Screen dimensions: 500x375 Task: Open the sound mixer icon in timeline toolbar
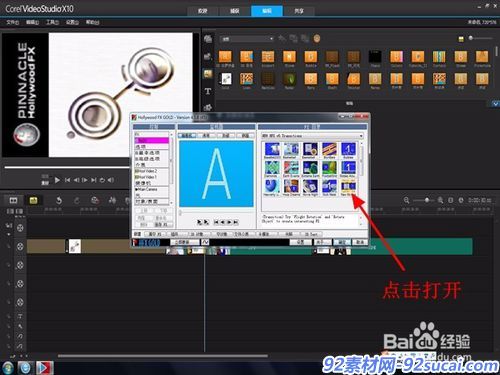coord(112,200)
